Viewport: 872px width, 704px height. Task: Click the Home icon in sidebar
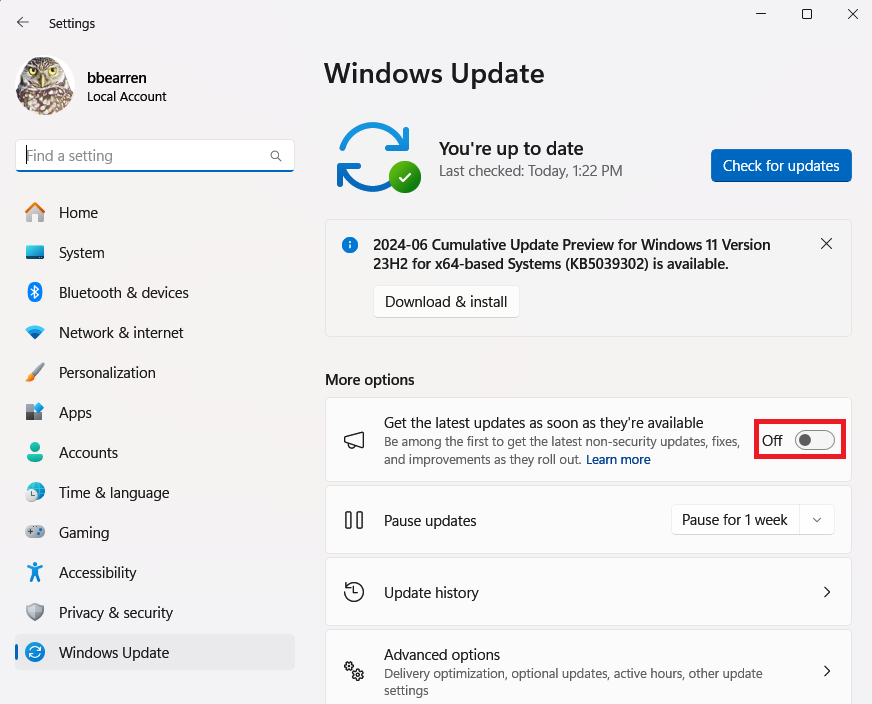point(35,212)
